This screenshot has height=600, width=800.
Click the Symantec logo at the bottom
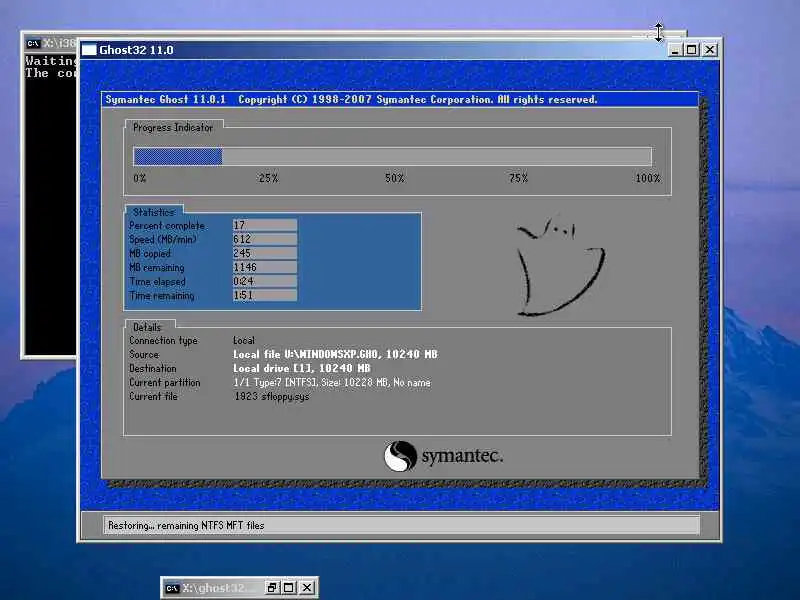point(443,456)
